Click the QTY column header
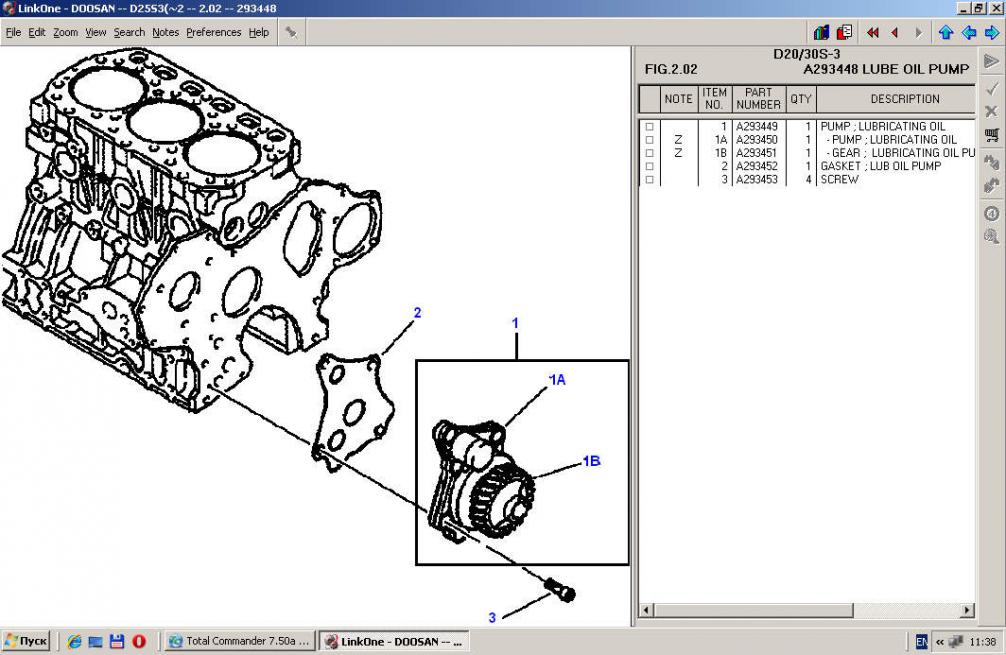 coord(801,99)
